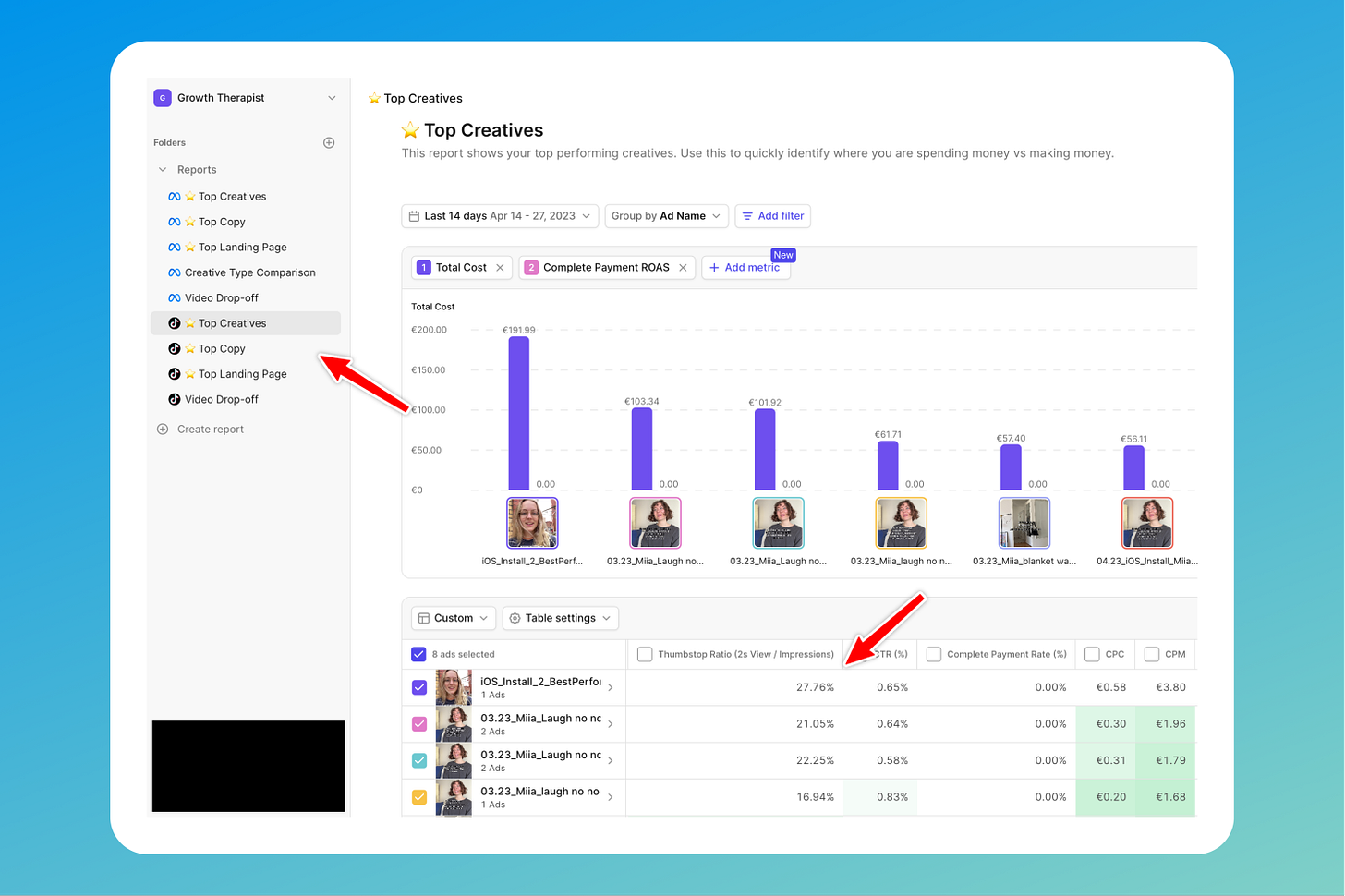
Task: Click the €0.20 CPC cell
Action: (1106, 797)
